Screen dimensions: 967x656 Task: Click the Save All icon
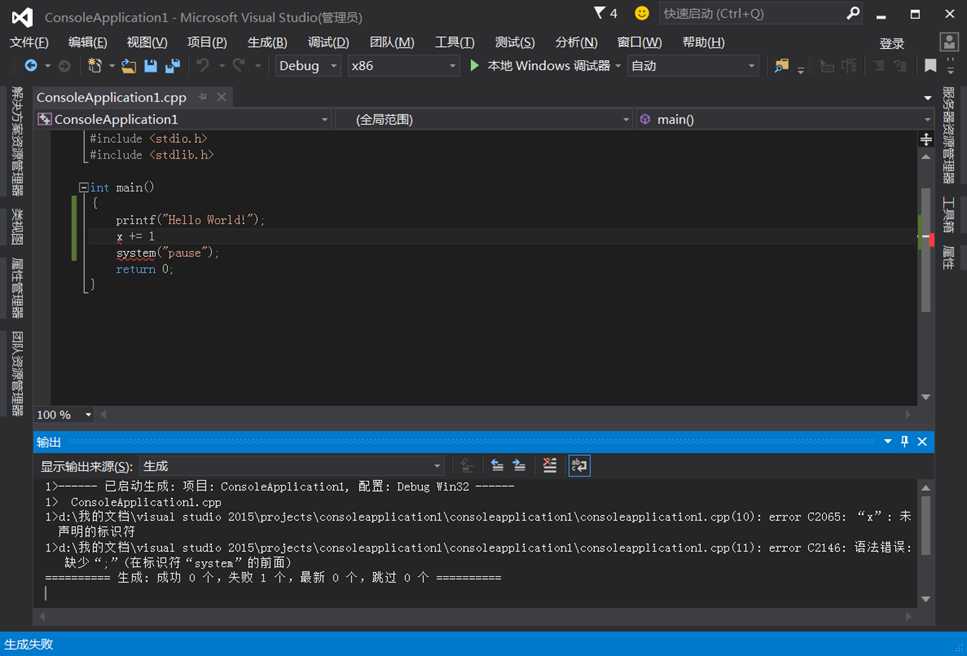click(172, 66)
